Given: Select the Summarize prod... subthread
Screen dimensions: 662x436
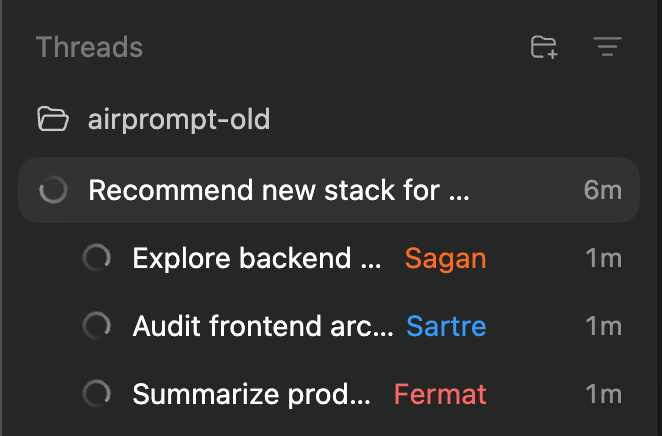Looking at the screenshot, I should pos(252,394).
